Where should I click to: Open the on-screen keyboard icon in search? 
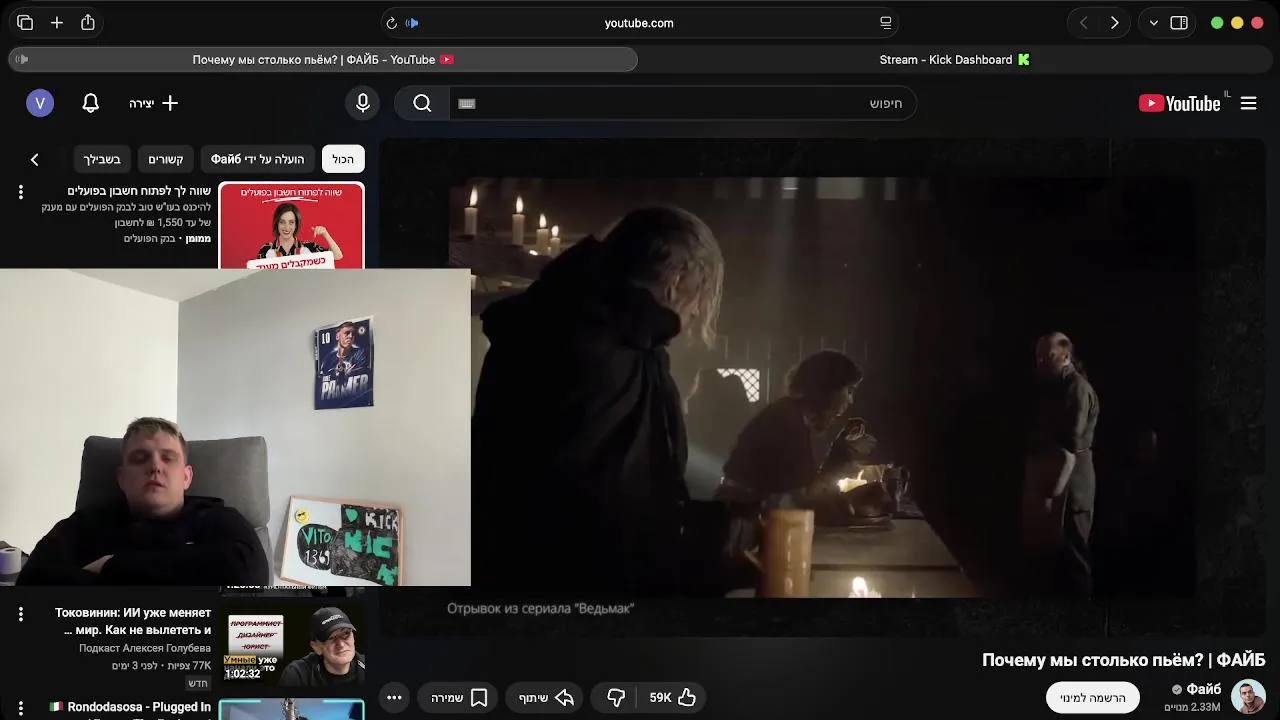click(x=467, y=103)
